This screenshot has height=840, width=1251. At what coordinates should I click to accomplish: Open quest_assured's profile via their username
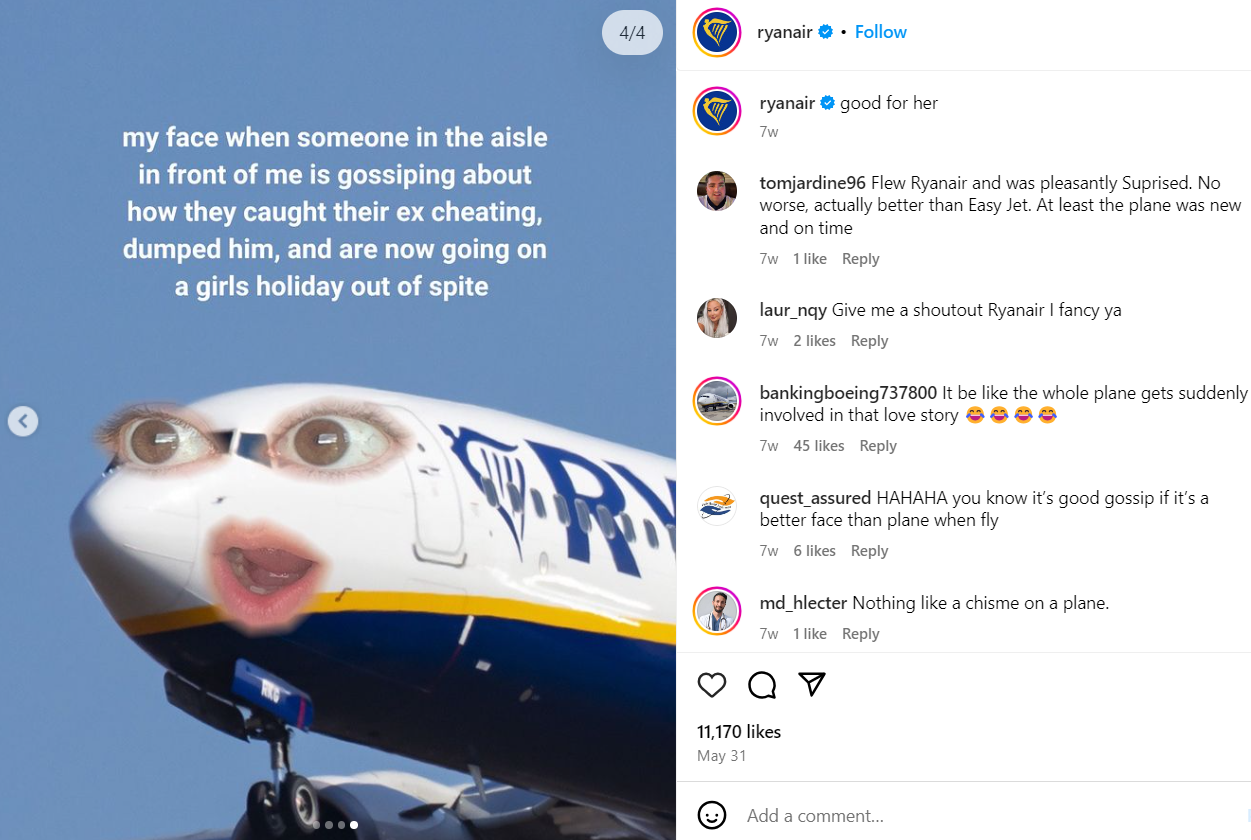point(815,497)
